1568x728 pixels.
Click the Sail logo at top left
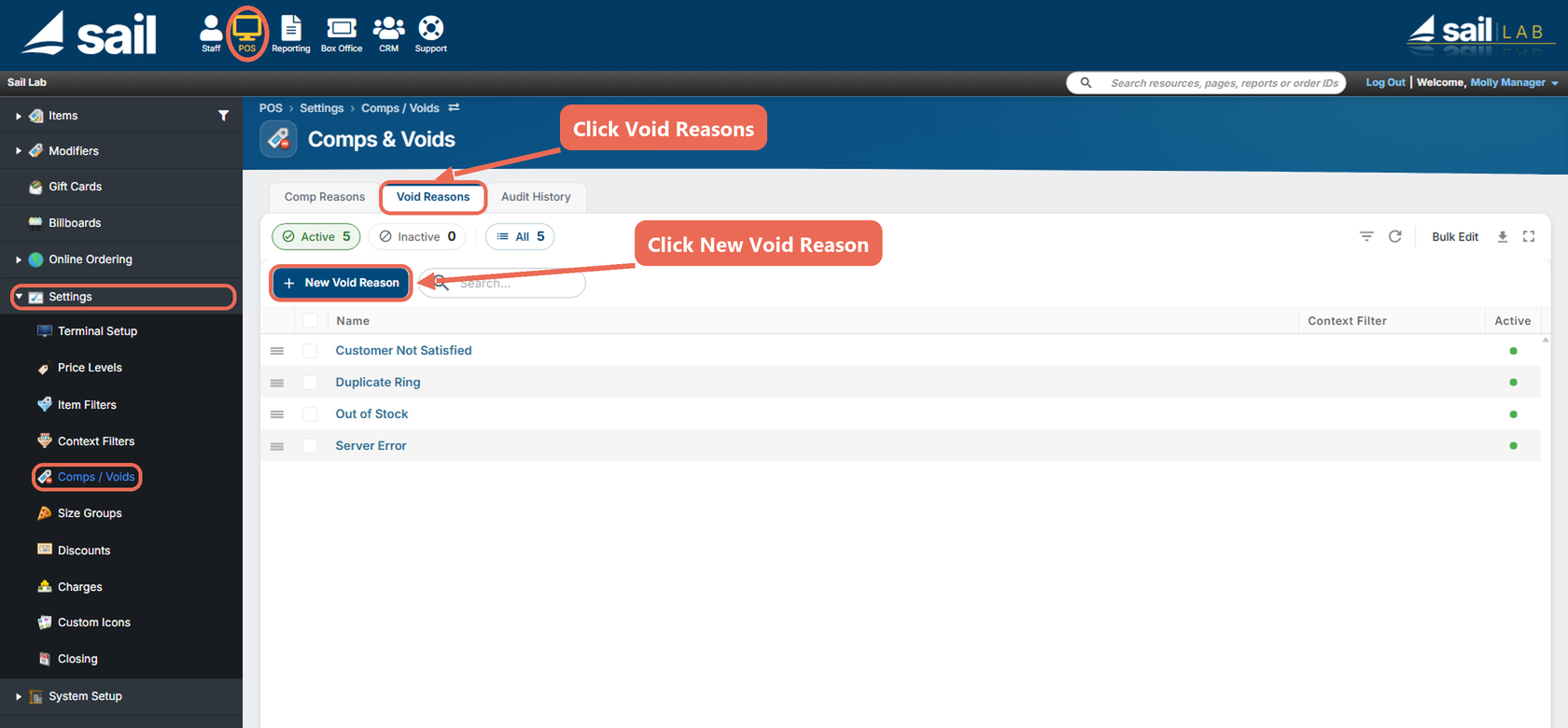click(89, 34)
